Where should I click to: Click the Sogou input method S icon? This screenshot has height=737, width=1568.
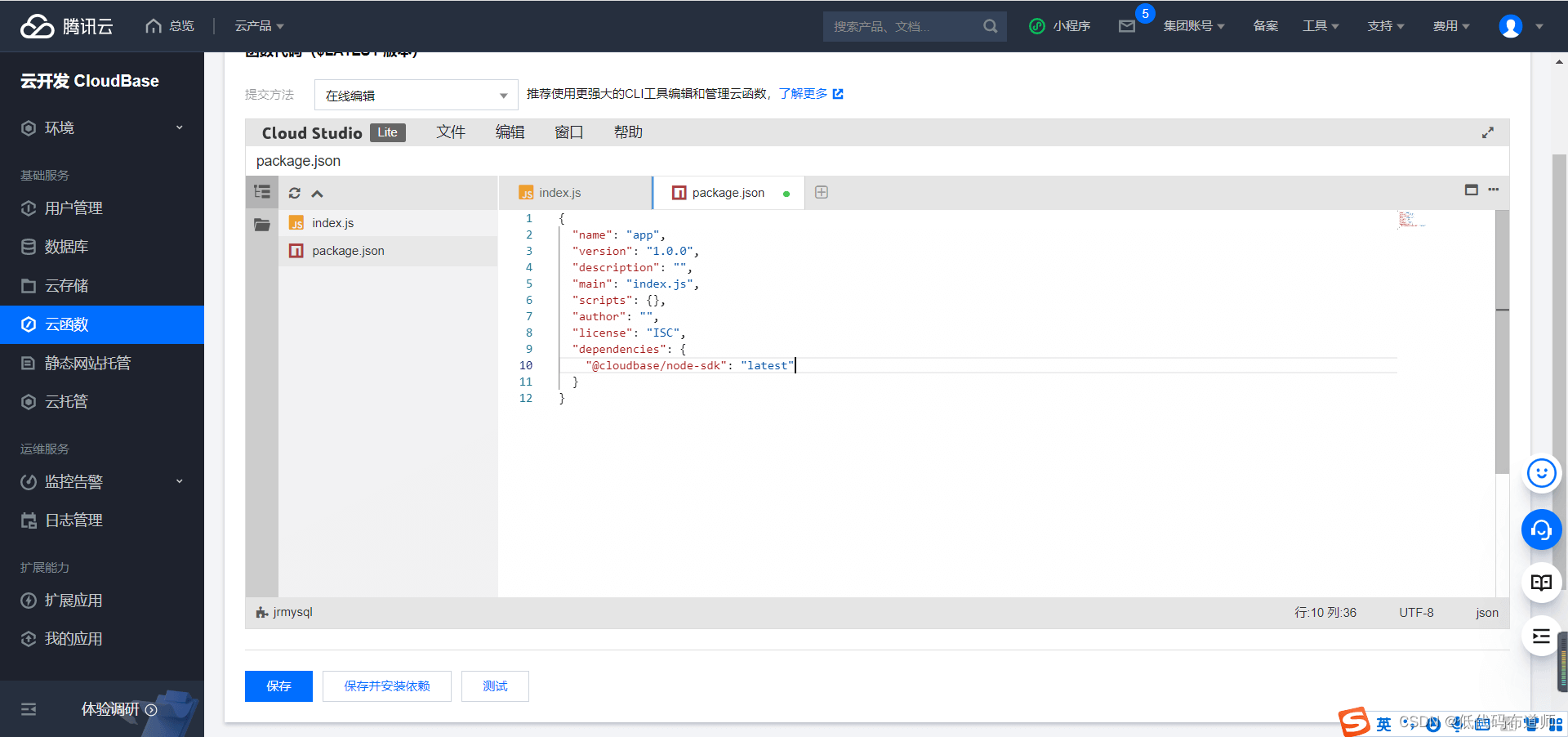1353,722
